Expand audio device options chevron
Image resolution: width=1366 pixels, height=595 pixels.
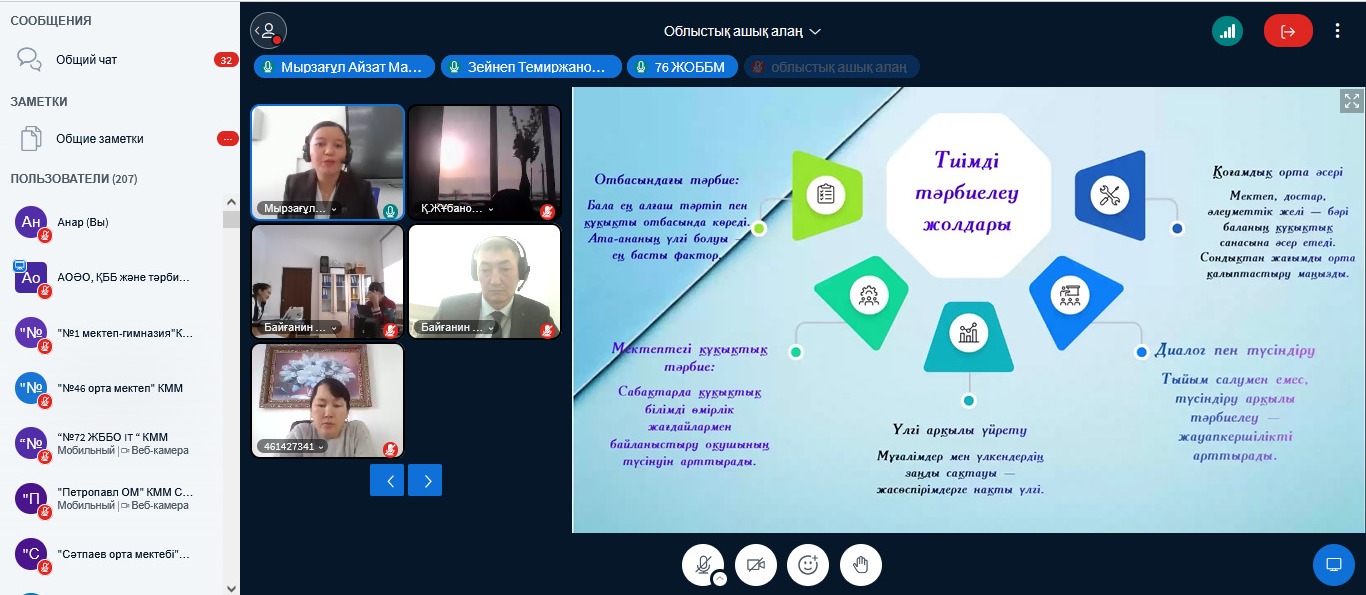tap(719, 578)
